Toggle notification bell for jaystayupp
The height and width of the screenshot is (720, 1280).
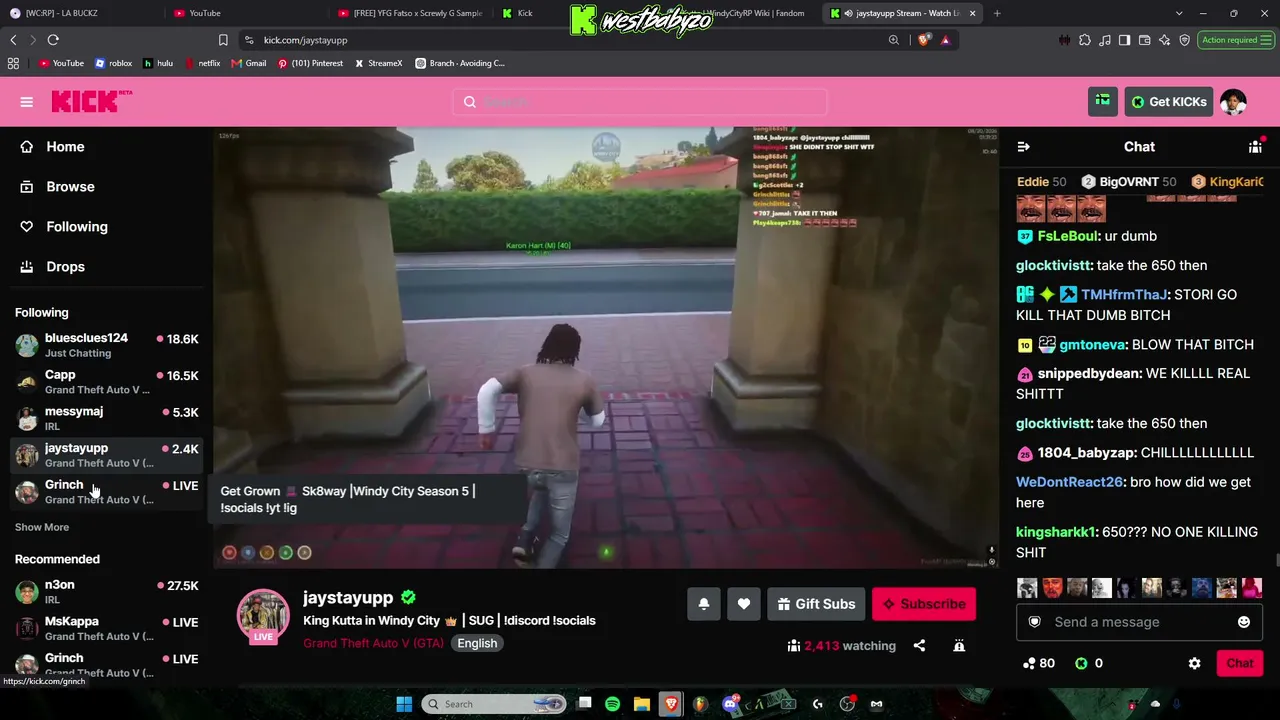point(704,604)
